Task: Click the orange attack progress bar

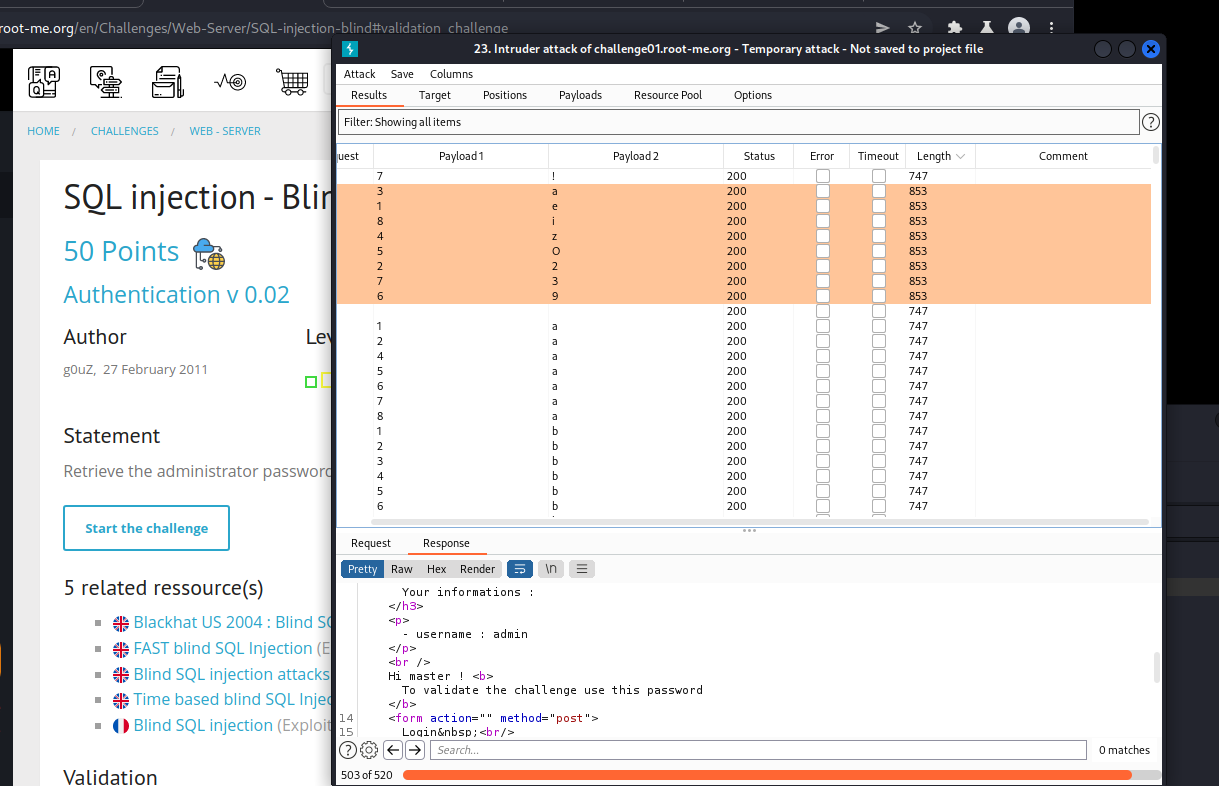Action: coord(767,774)
